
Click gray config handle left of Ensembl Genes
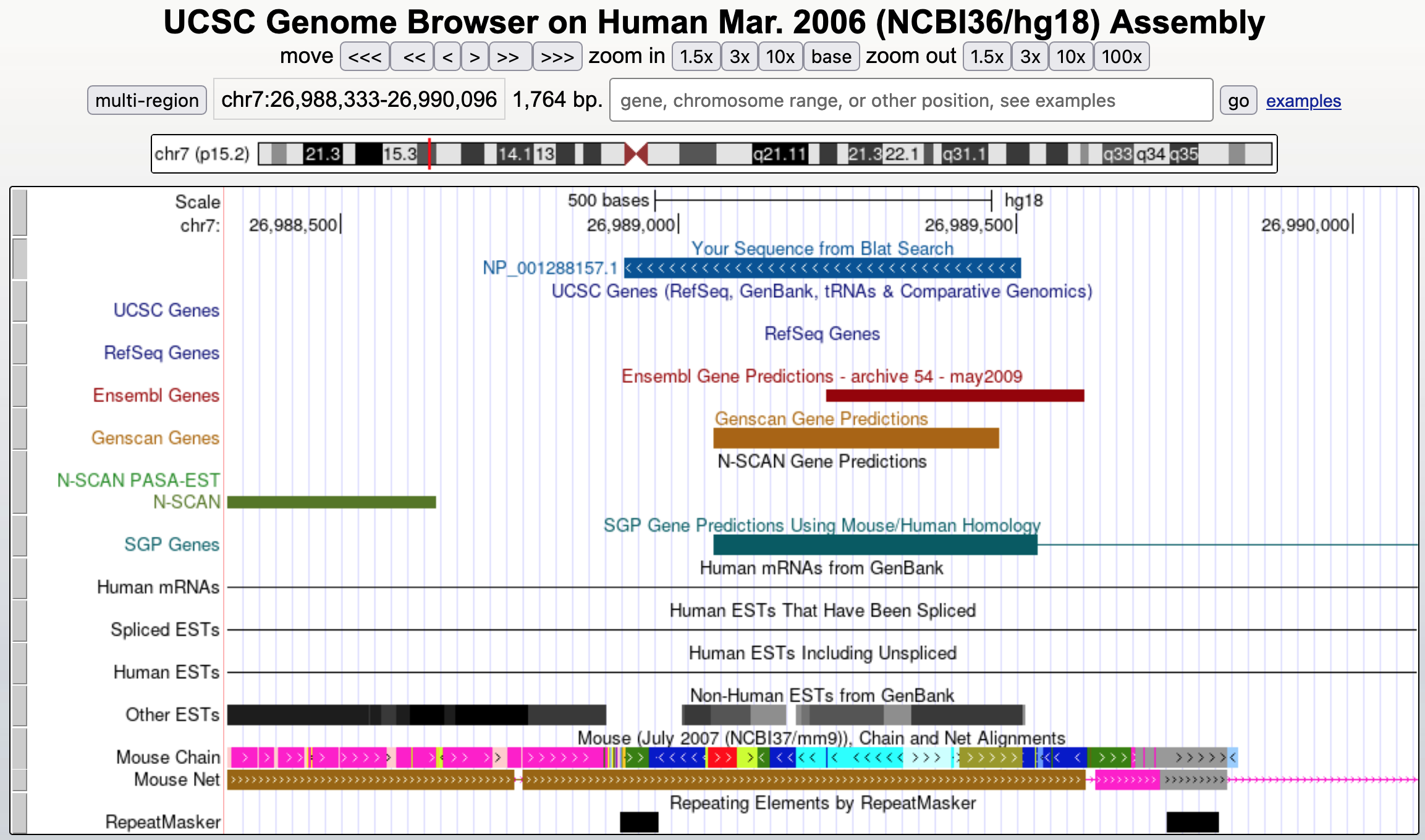[20, 387]
